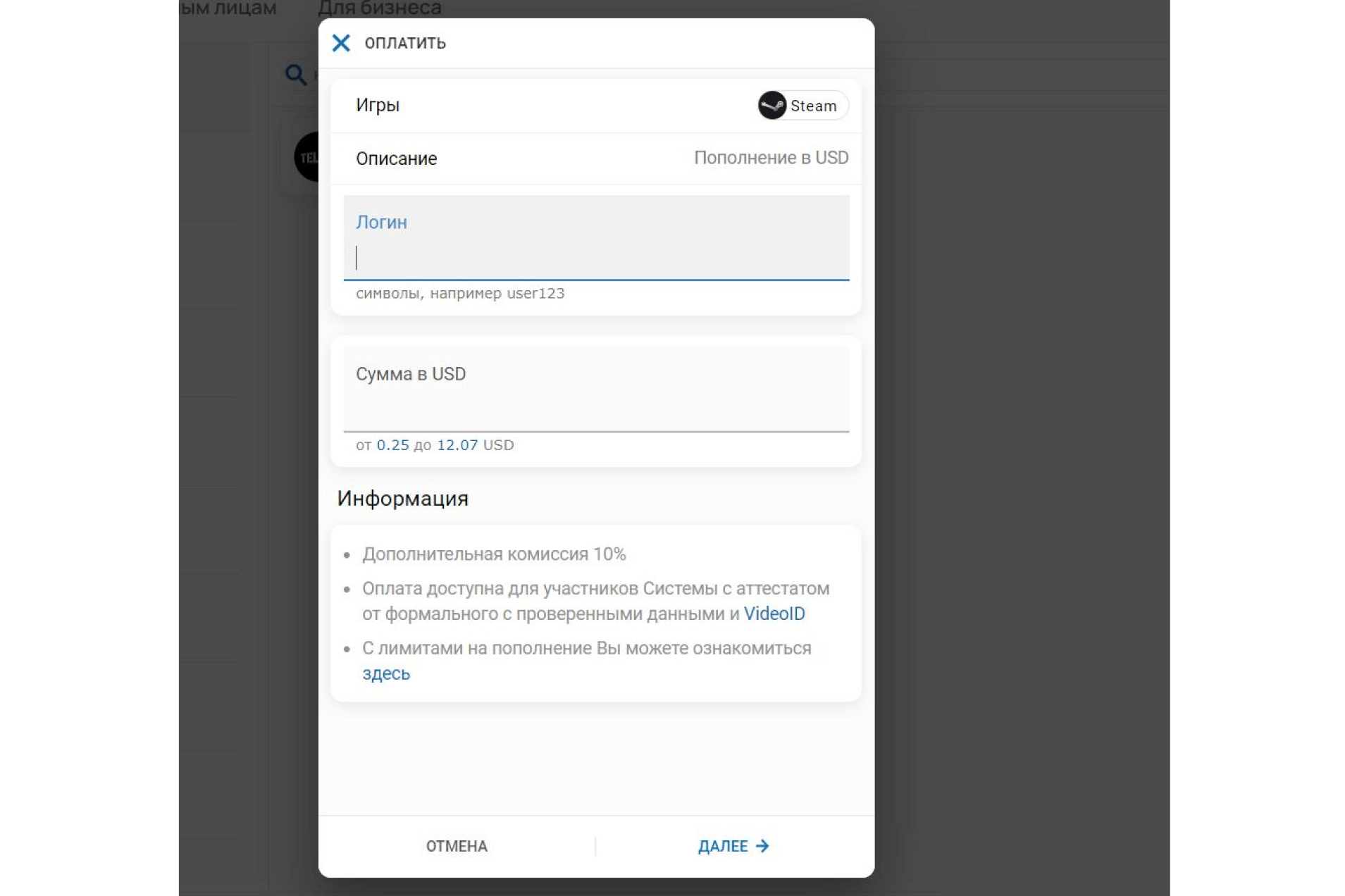Open the VideoID link
1345x896 pixels.
pyautogui.click(x=774, y=614)
